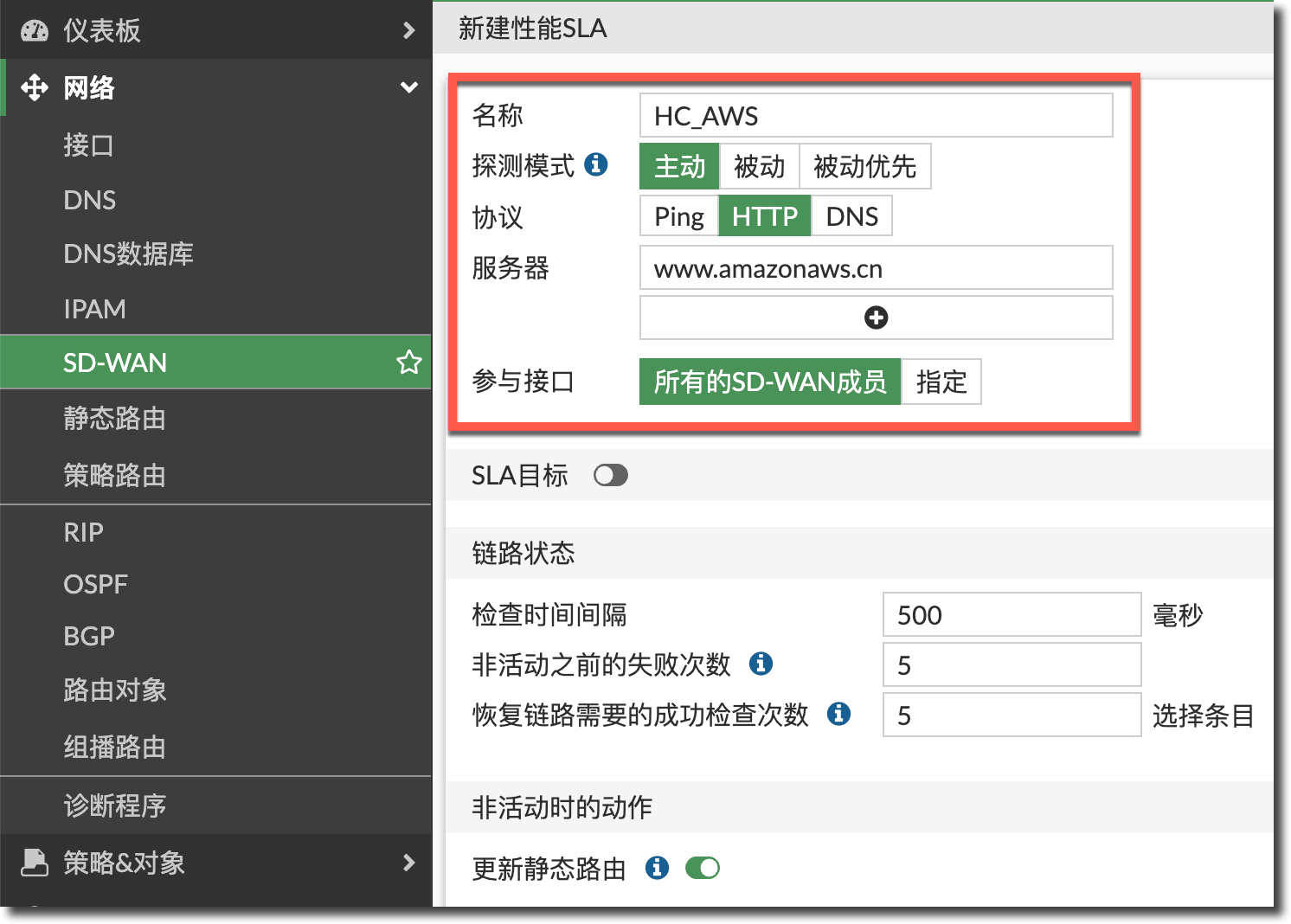This screenshot has width=1291, height=924.
Task: Click info icon beside 恢复链路需要的成功检查次数
Action: tap(838, 714)
